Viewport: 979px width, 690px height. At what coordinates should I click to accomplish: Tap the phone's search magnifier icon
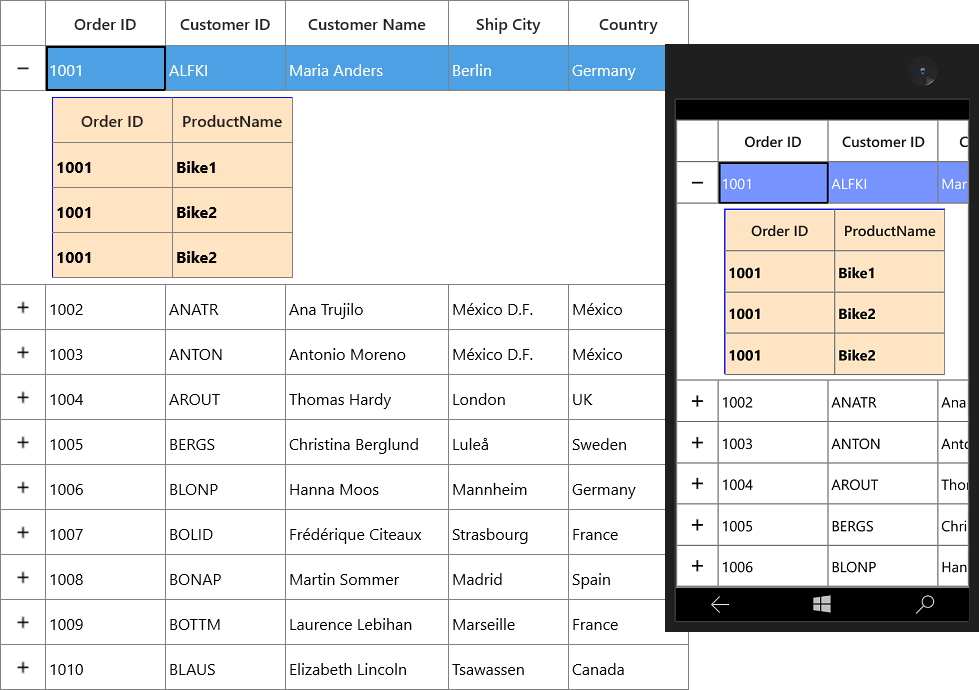click(x=925, y=604)
